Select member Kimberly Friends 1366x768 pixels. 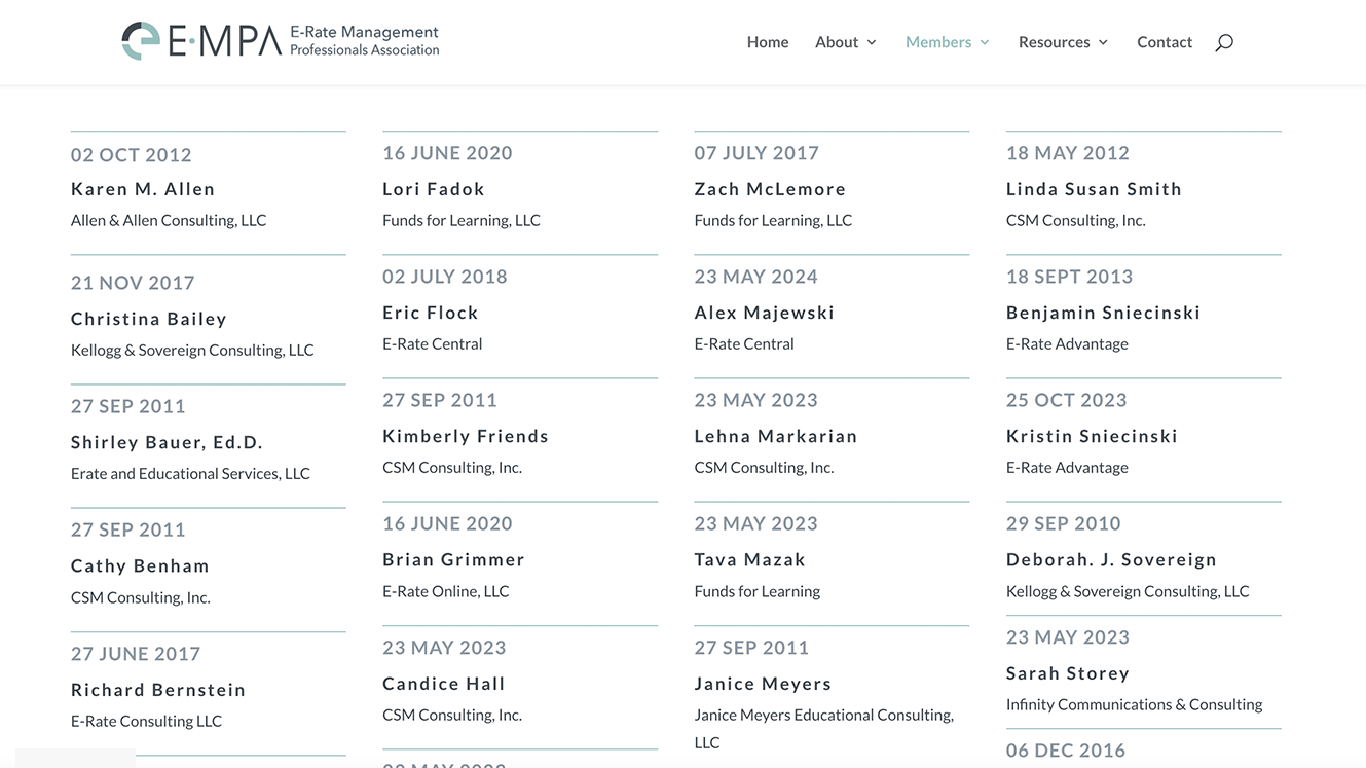pyautogui.click(x=465, y=436)
